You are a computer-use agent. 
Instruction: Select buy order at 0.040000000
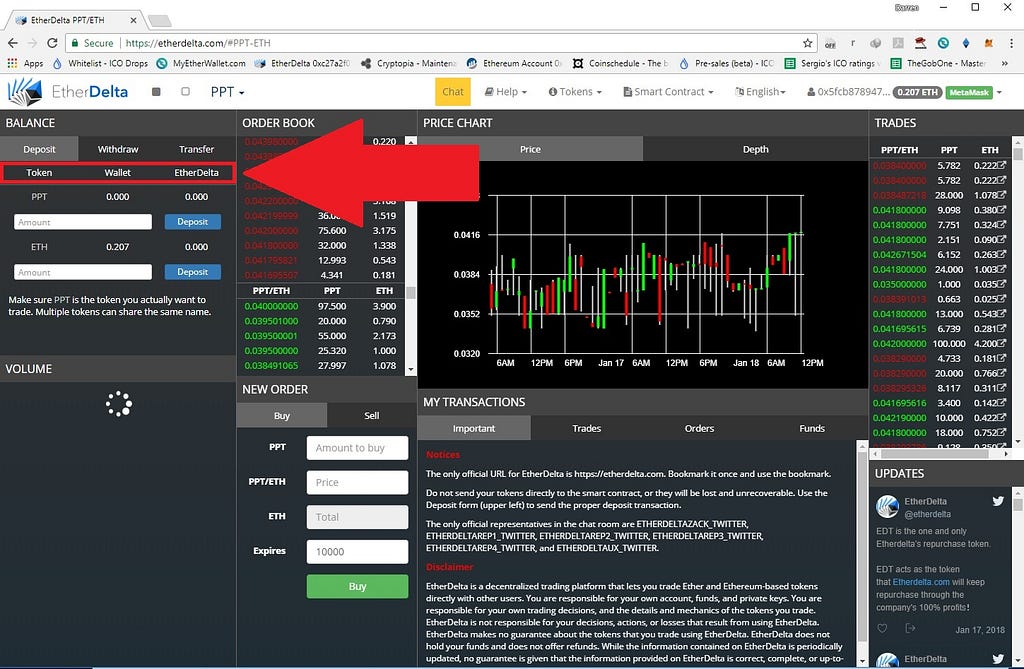click(320, 306)
